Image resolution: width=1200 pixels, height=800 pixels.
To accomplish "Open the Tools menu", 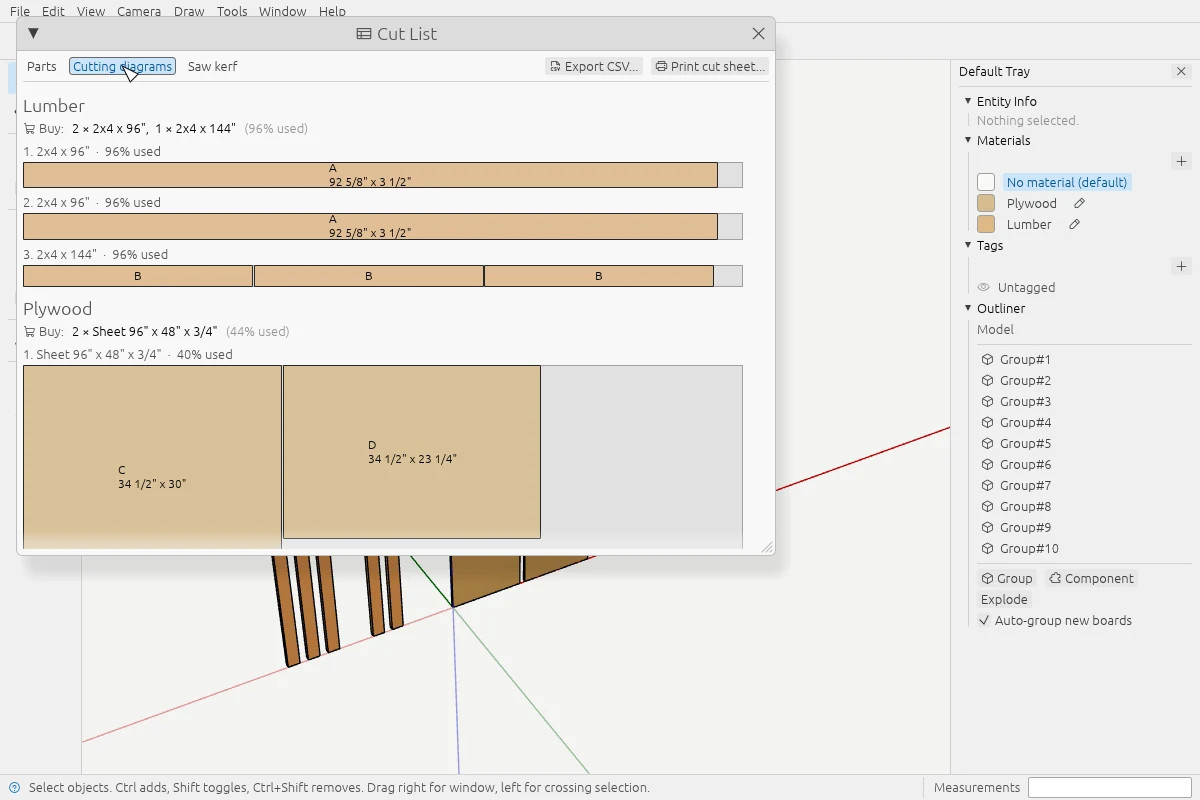I will click(232, 12).
